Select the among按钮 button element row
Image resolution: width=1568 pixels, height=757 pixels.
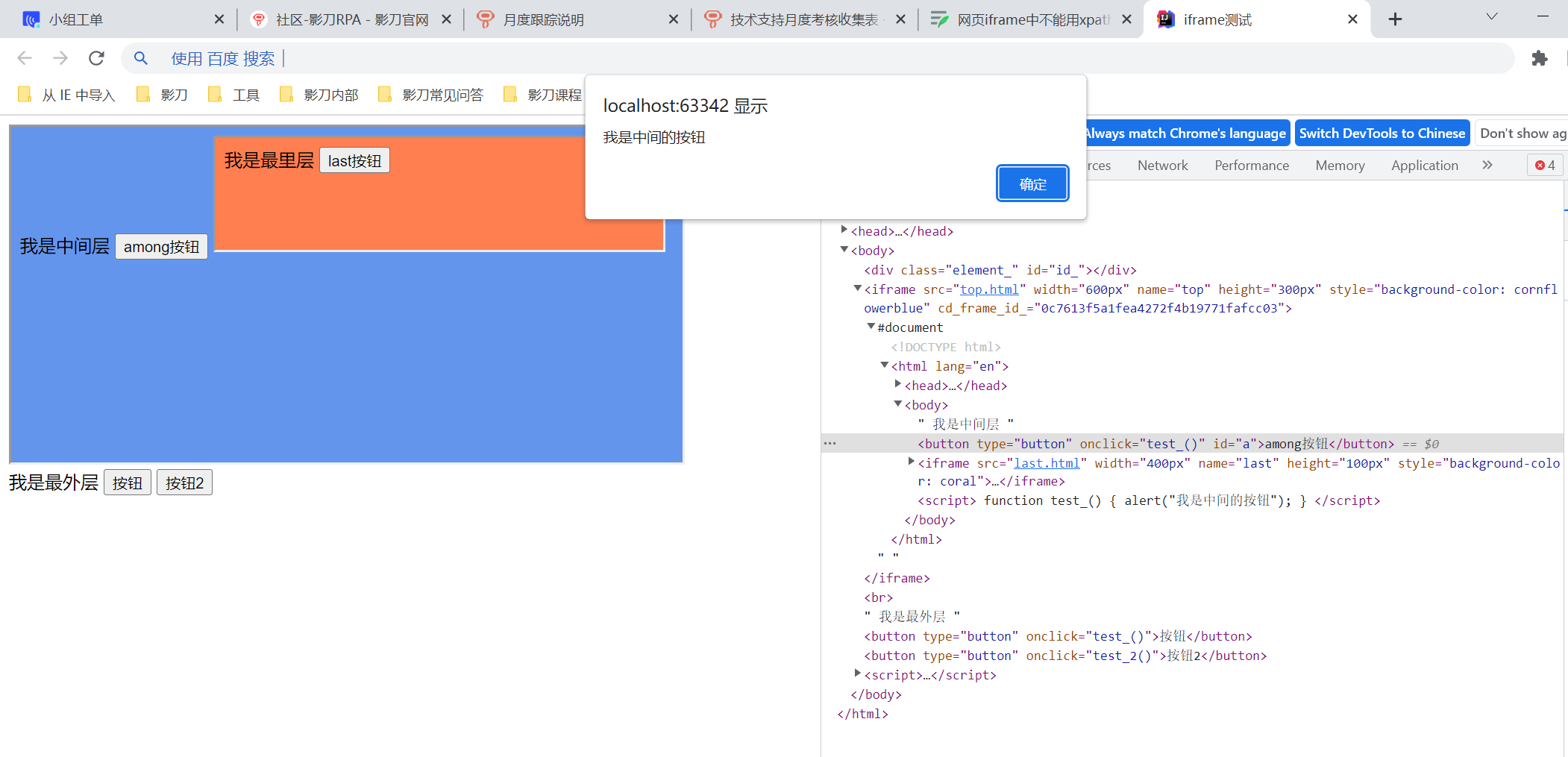pos(1155,444)
